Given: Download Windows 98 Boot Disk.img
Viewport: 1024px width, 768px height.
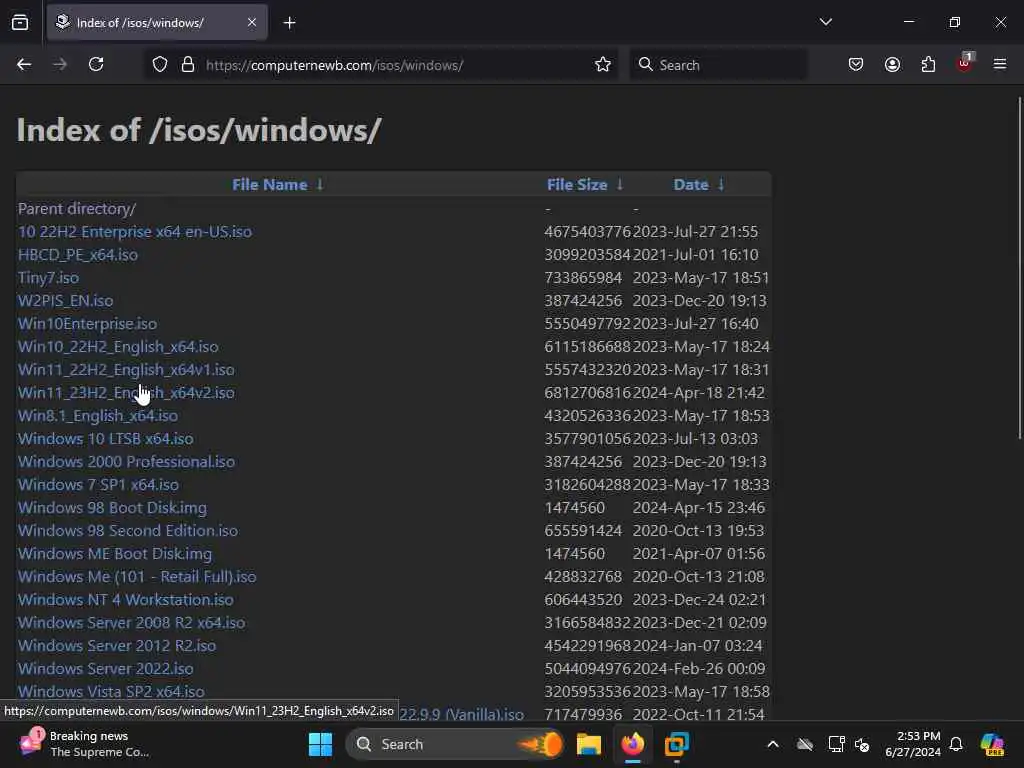Looking at the screenshot, I should (112, 507).
